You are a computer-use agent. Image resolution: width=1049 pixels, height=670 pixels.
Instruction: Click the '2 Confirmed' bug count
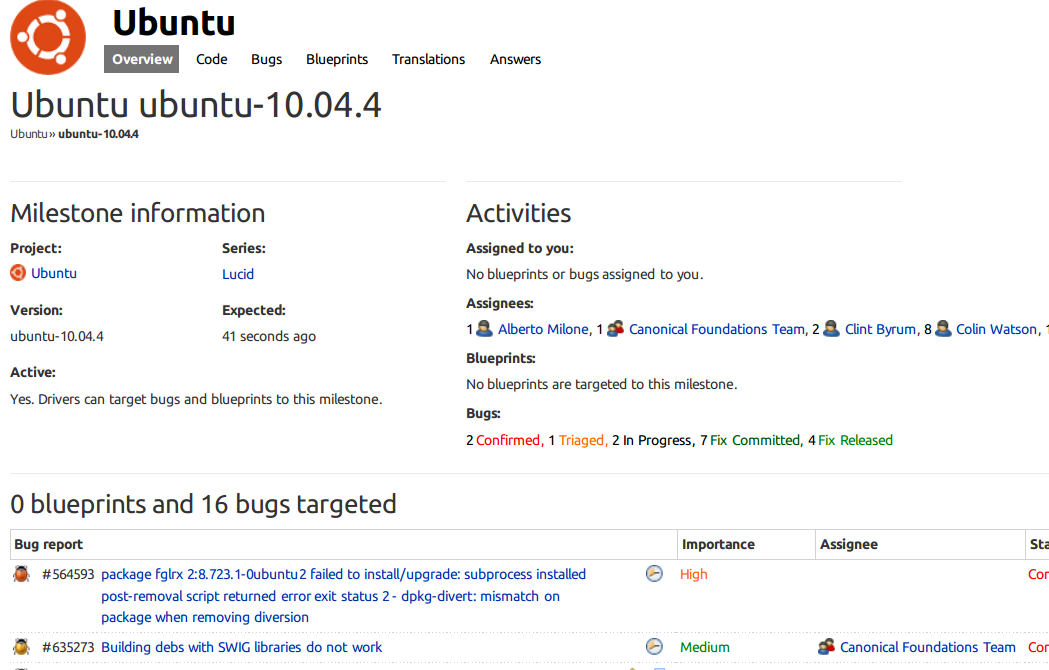pos(503,440)
